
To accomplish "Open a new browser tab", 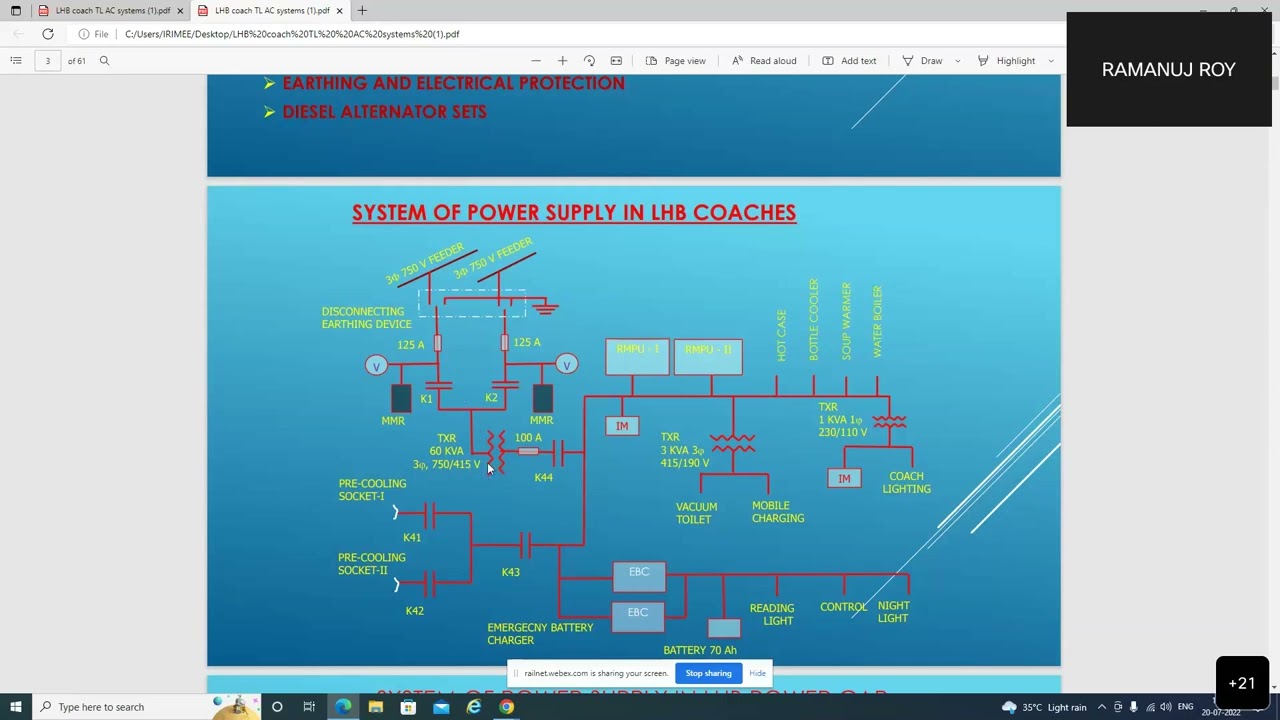I will point(362,11).
